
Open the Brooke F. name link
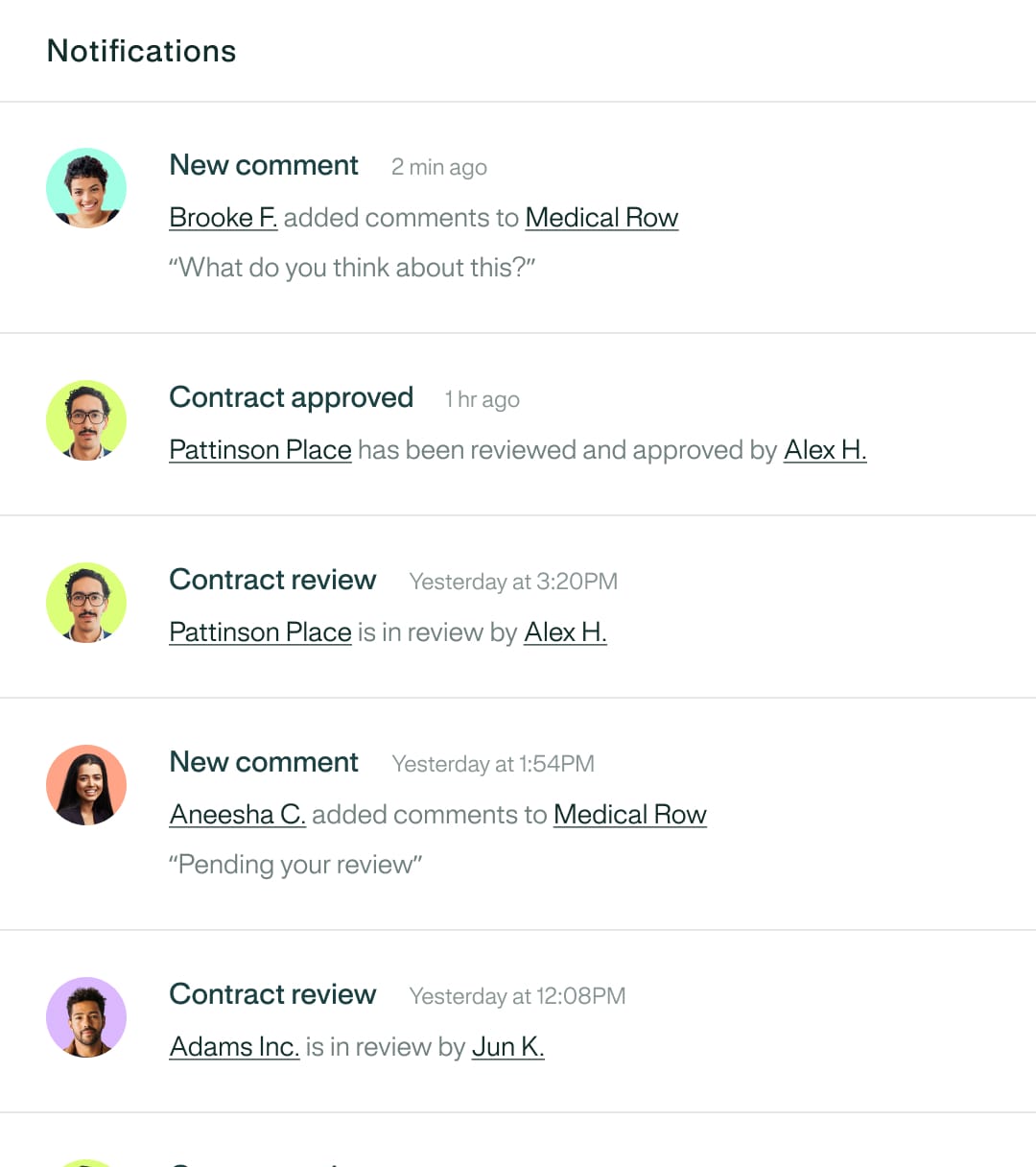[x=223, y=218]
